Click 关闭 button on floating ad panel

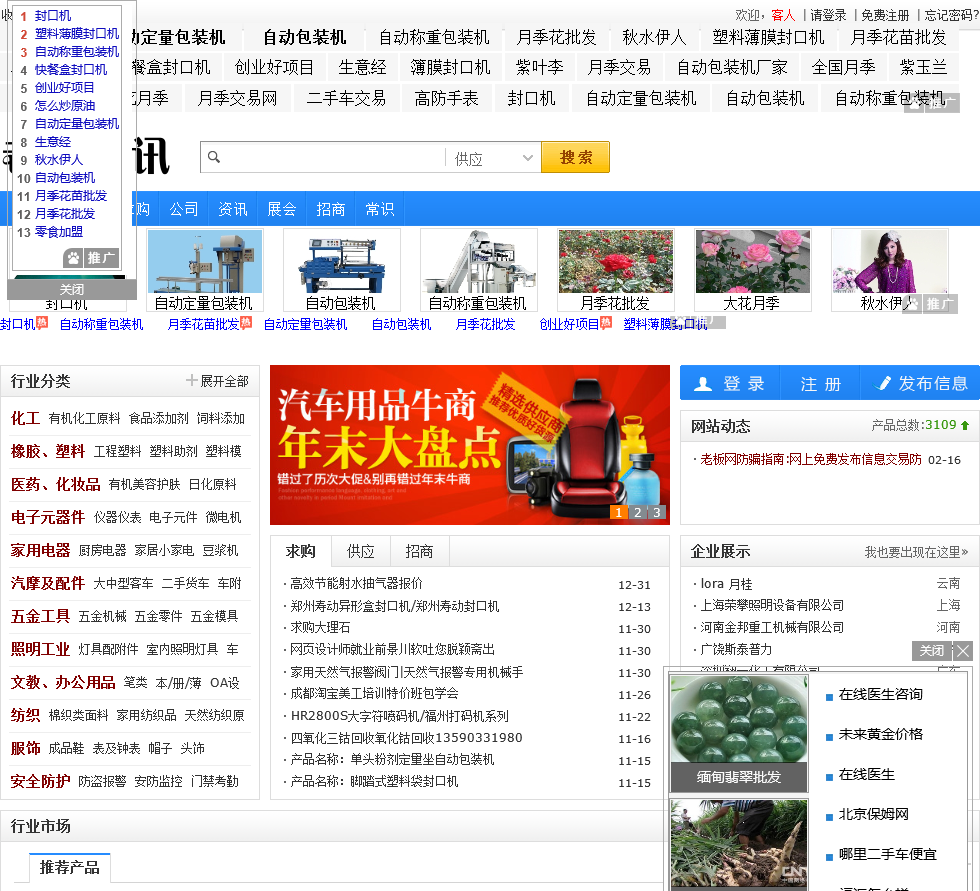(932, 650)
